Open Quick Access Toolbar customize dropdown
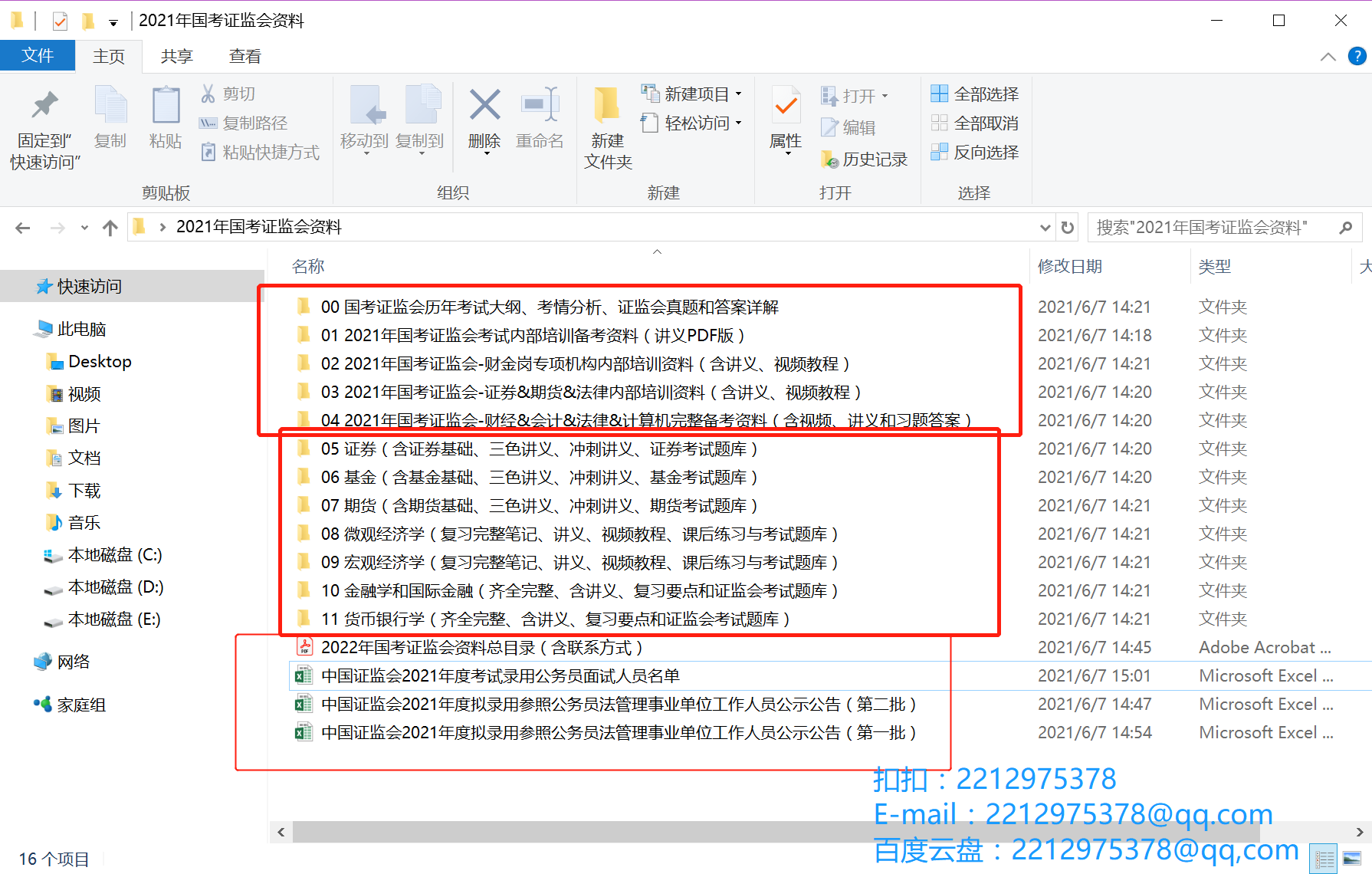This screenshot has width=1372, height=874. tap(113, 22)
